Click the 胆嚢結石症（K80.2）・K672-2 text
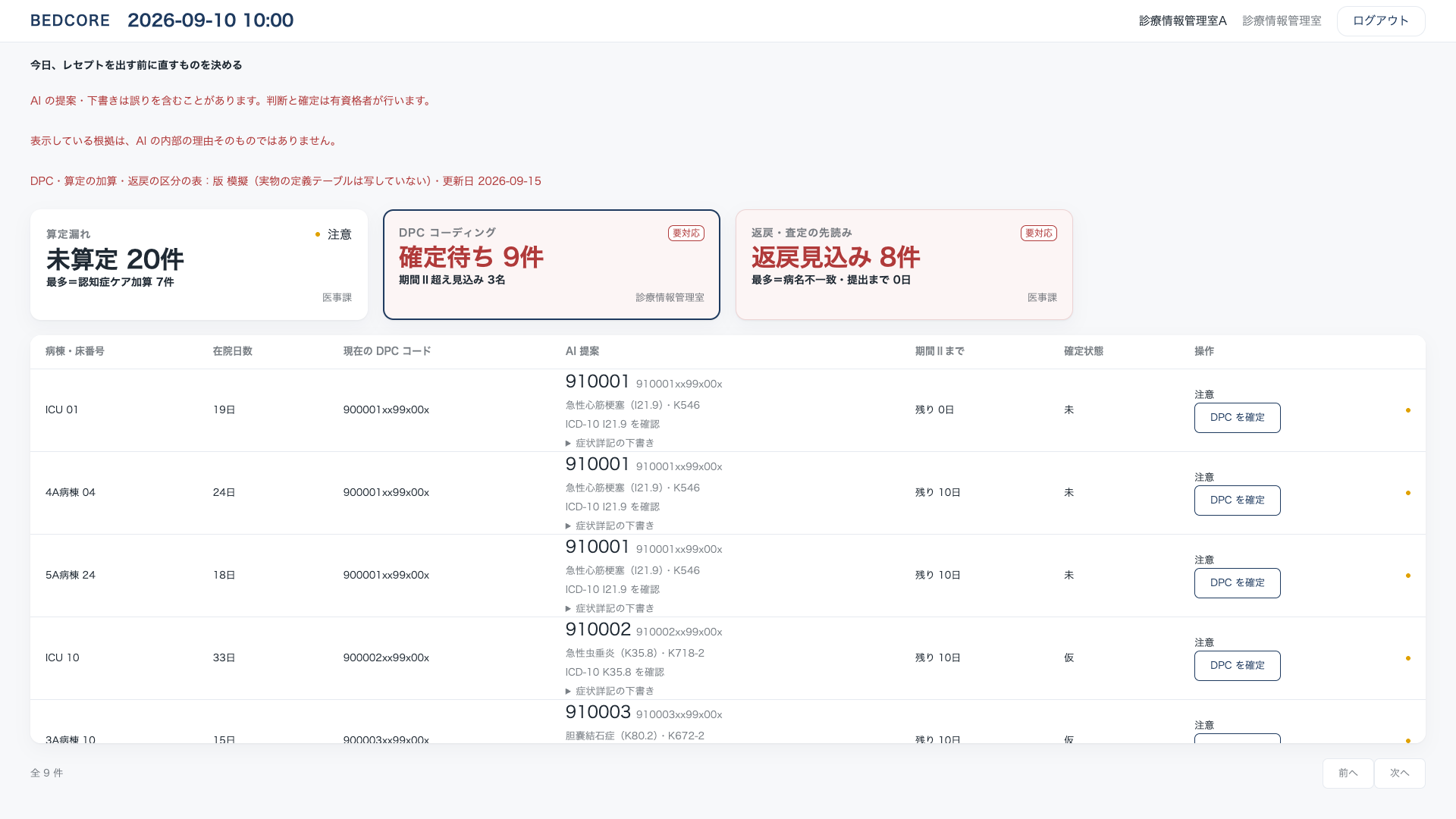Viewport: 1456px width, 819px height. point(635,736)
